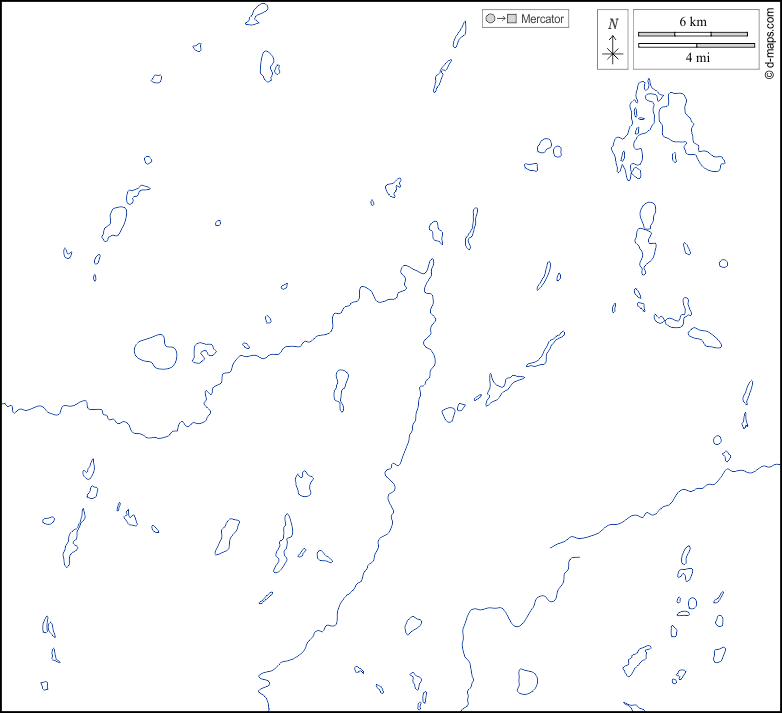The image size is (782, 713).
Task: Click the rounded lake near the bottom edge center-right
Action: point(526,682)
